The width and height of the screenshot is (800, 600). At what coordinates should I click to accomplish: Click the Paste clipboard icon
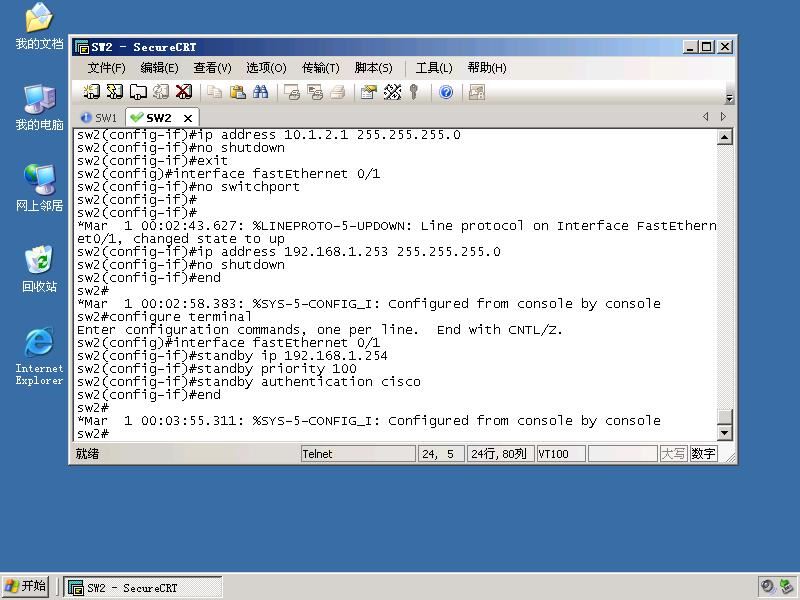click(x=237, y=92)
